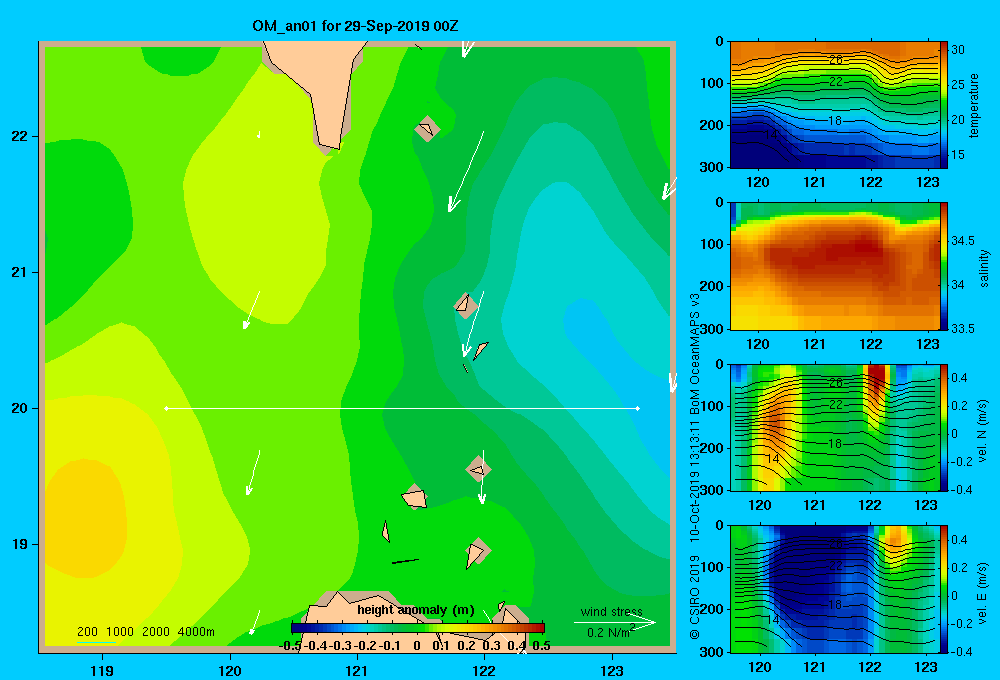Click the vertical 'salinity' axis label
Screen dimensions: 1000x680
[984, 269]
